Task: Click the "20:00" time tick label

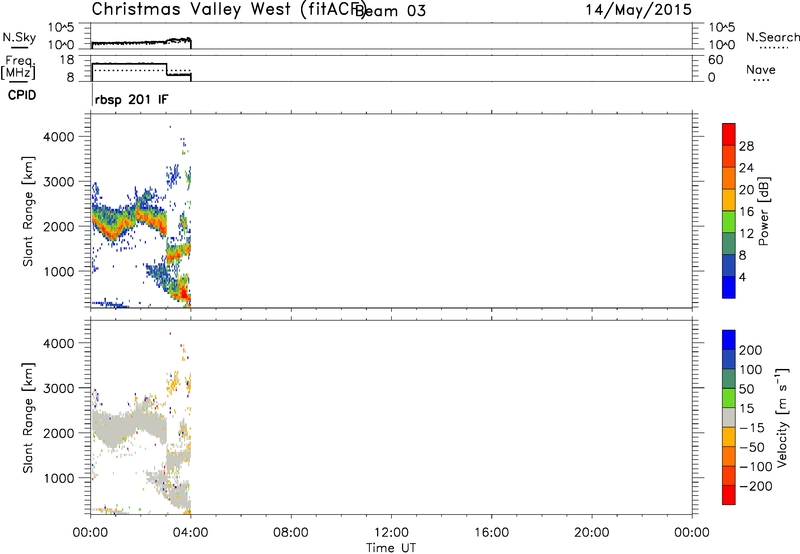Action: coord(591,533)
